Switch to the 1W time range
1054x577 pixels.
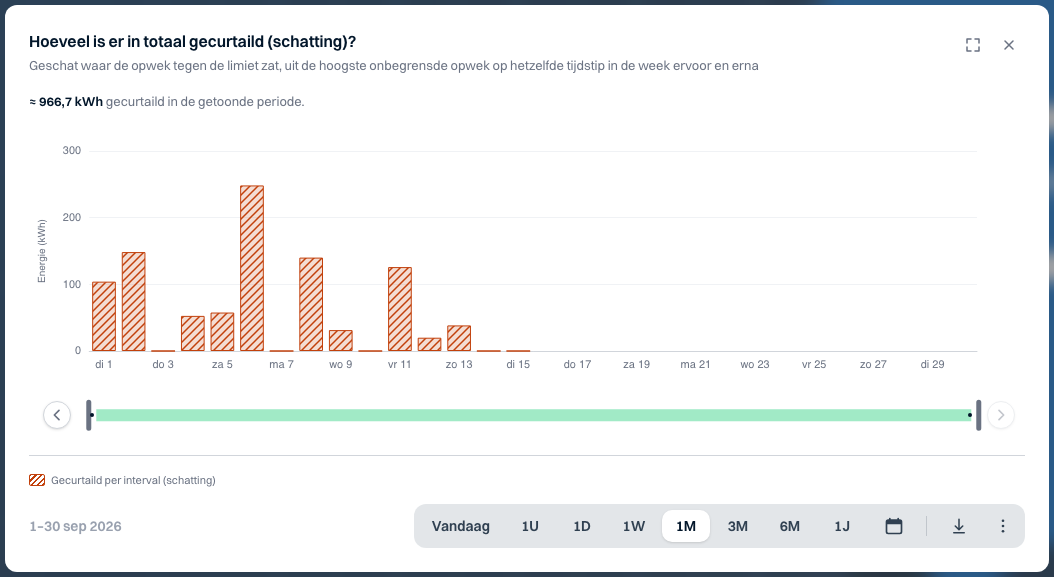pyautogui.click(x=634, y=526)
